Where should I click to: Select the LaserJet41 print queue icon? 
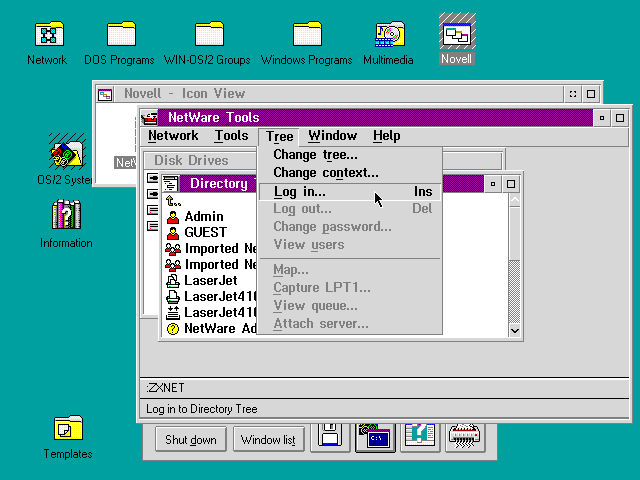click(x=173, y=313)
